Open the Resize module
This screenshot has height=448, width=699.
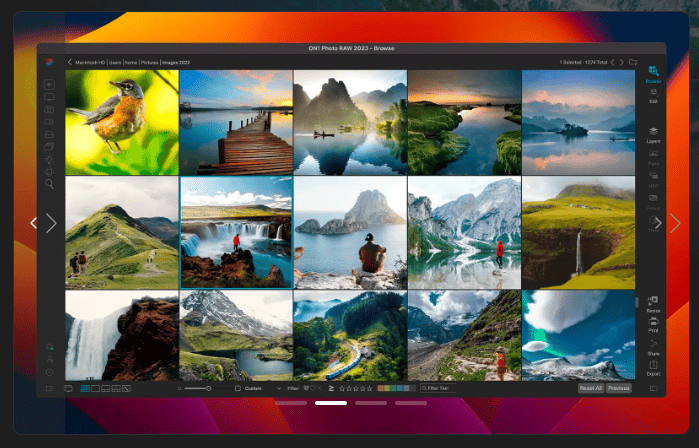(x=653, y=303)
